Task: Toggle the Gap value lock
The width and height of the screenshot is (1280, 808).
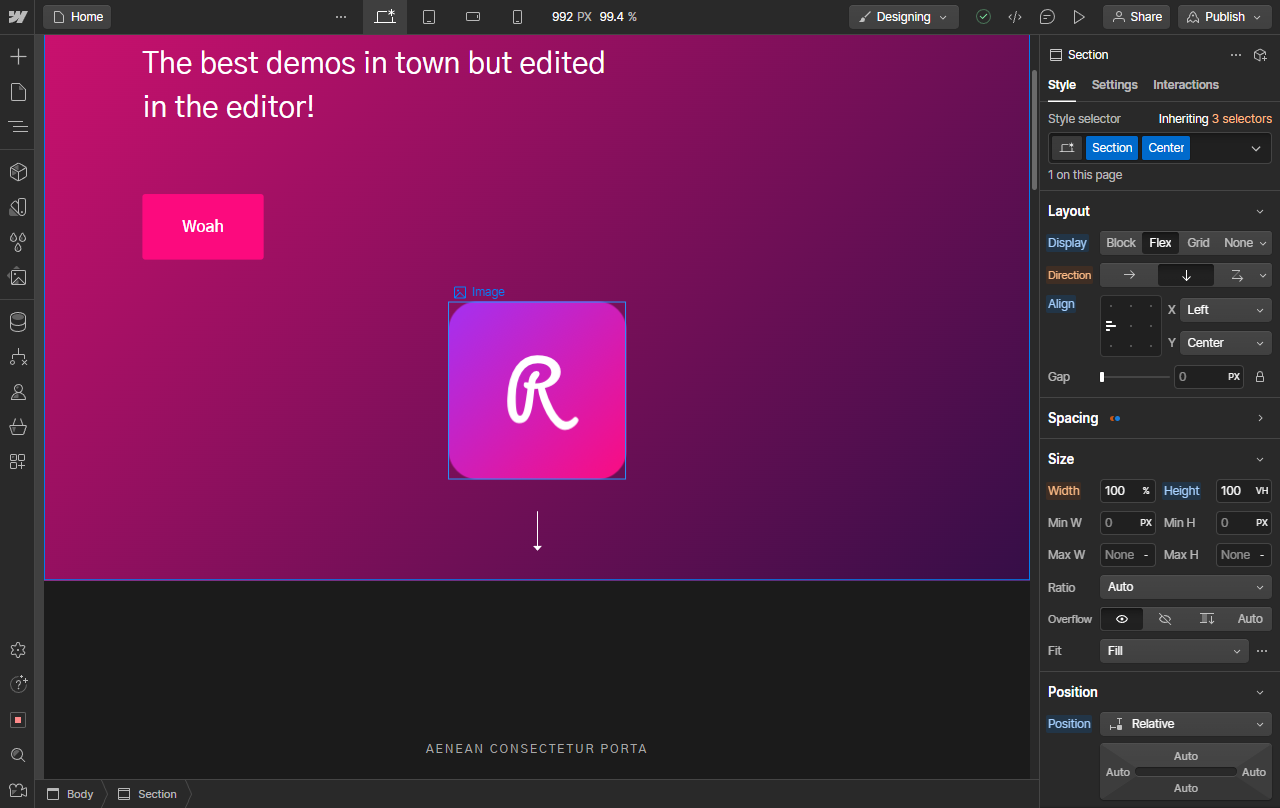Action: (x=1260, y=377)
